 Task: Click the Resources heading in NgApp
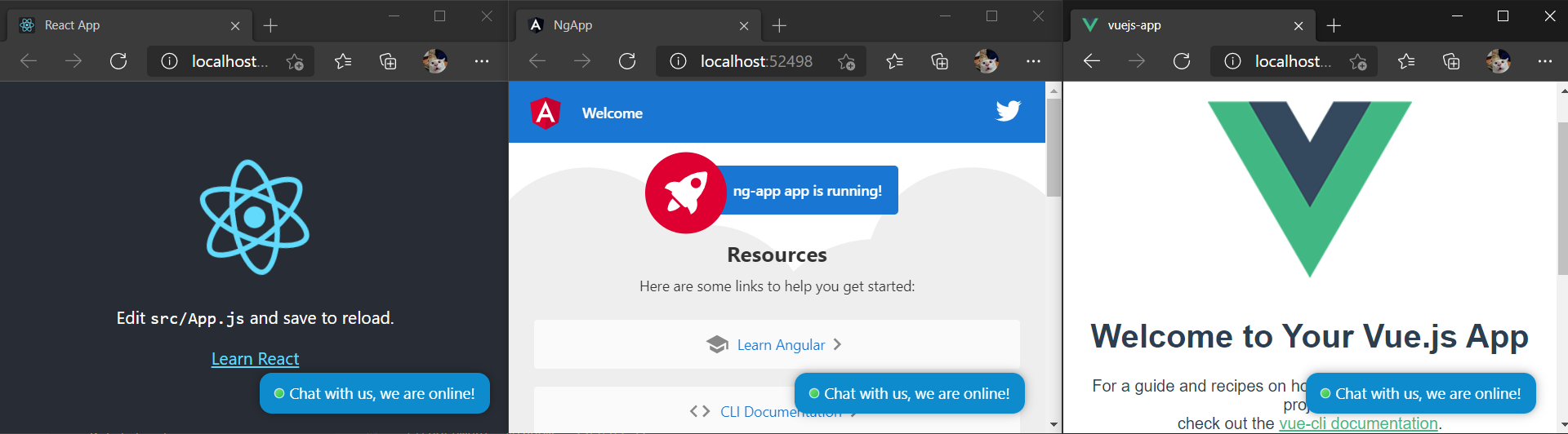777,255
